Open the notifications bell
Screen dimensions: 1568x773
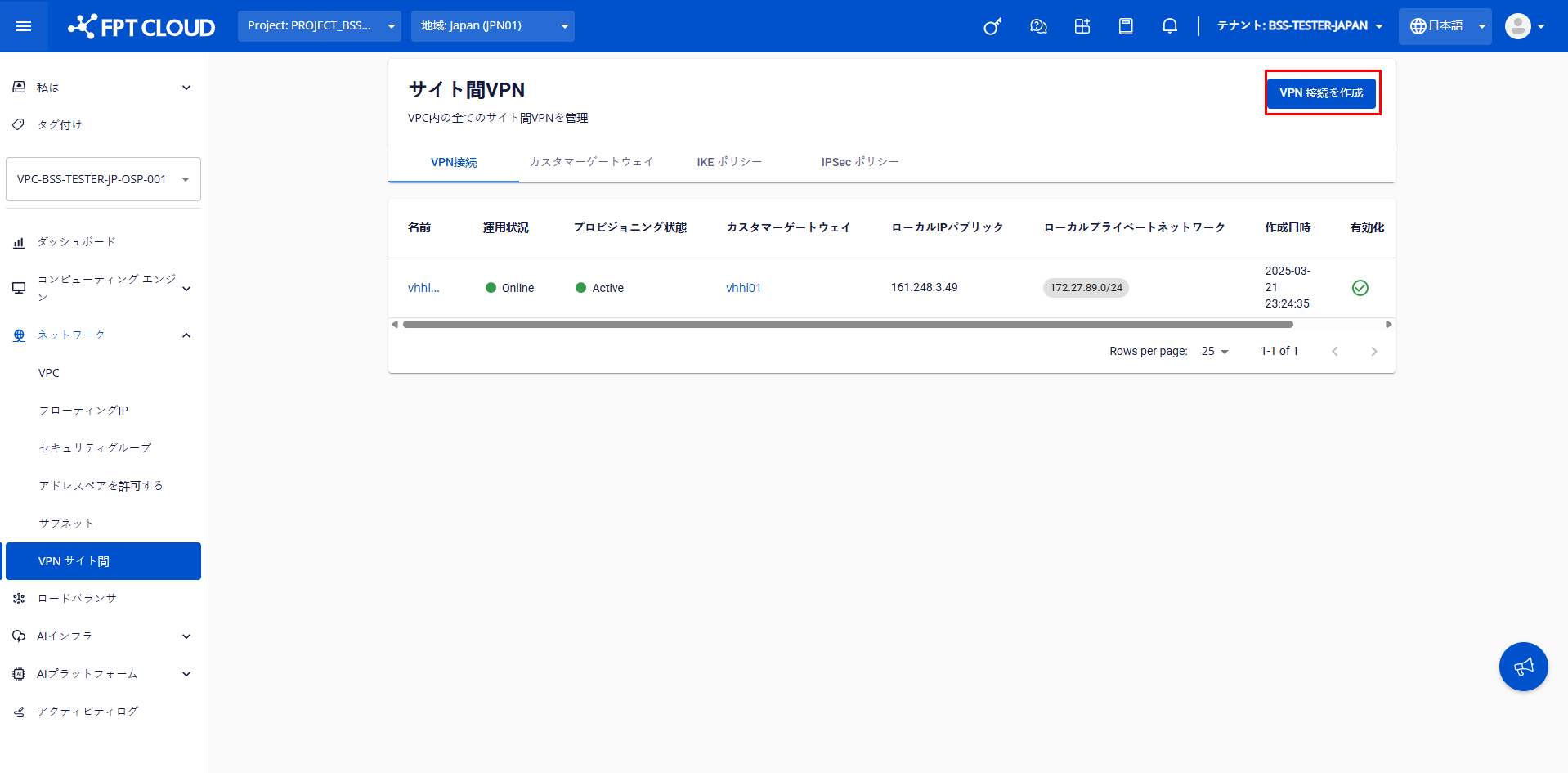tap(1170, 26)
